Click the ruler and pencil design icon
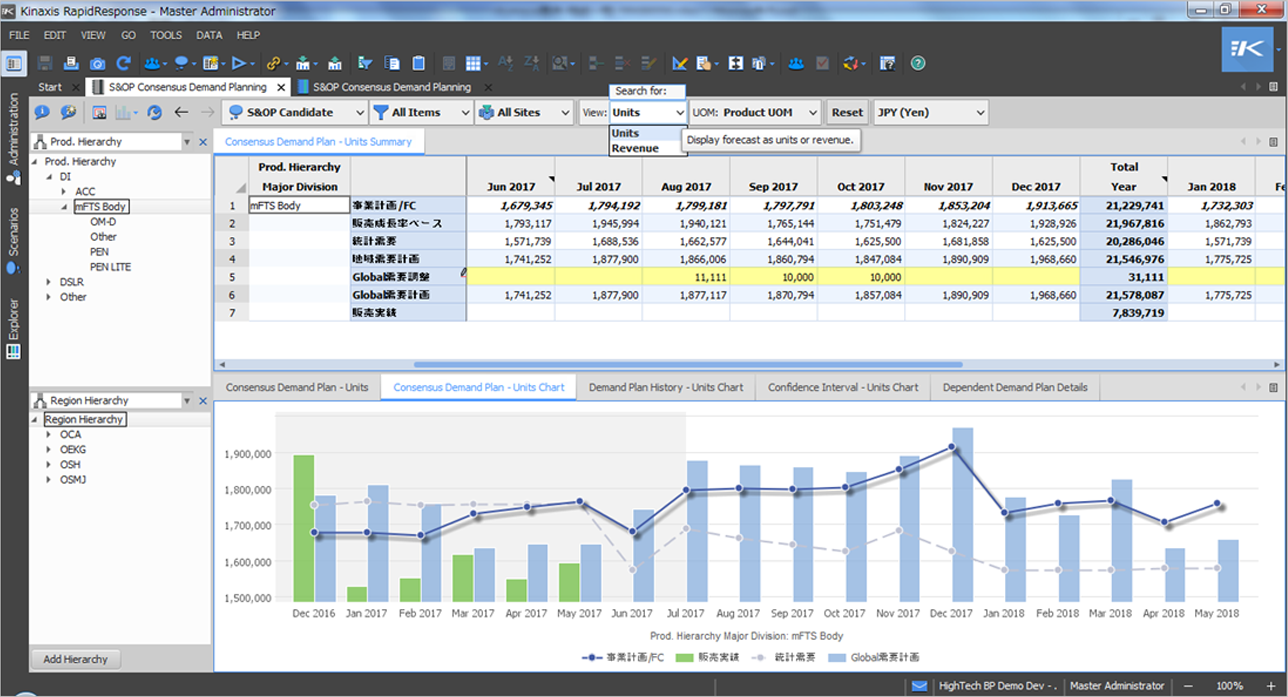The image size is (1288, 697). click(x=680, y=63)
